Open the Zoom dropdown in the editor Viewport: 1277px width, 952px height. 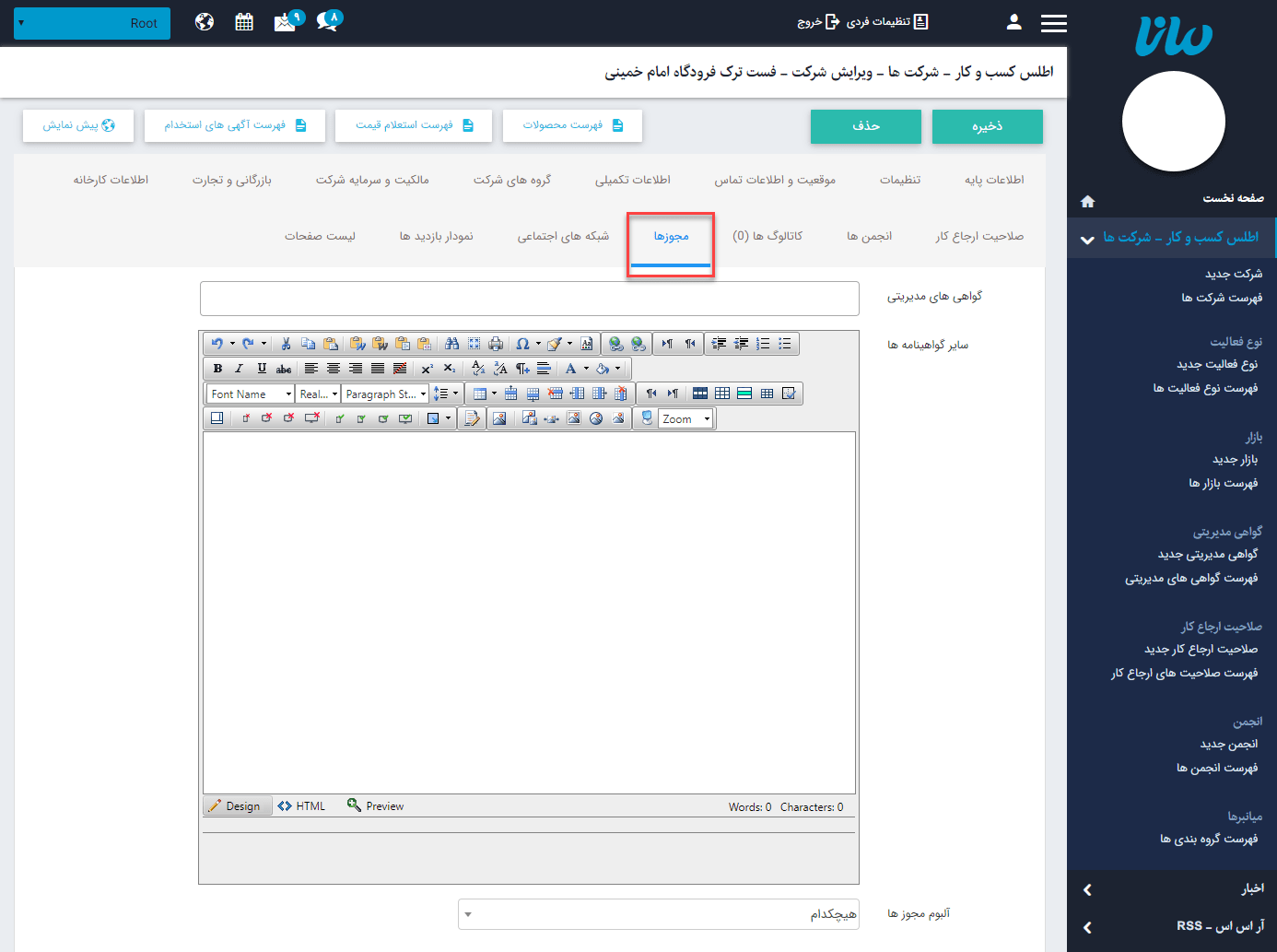tap(686, 418)
